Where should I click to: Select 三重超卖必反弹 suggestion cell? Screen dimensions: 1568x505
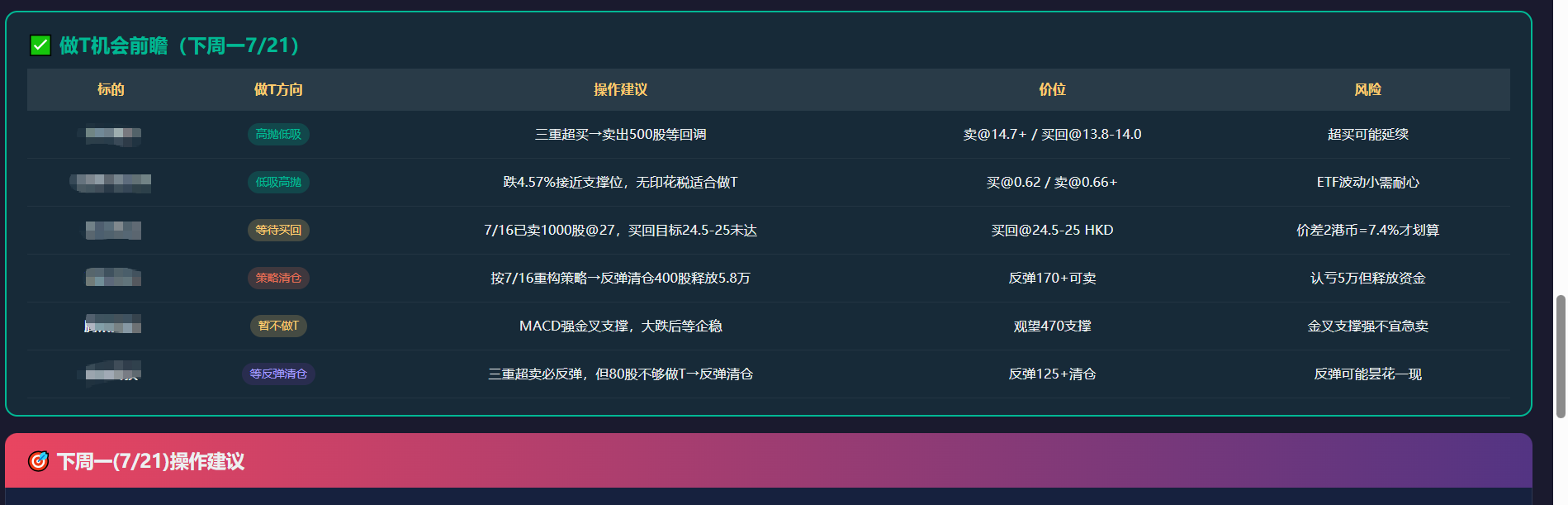pyautogui.click(x=620, y=374)
